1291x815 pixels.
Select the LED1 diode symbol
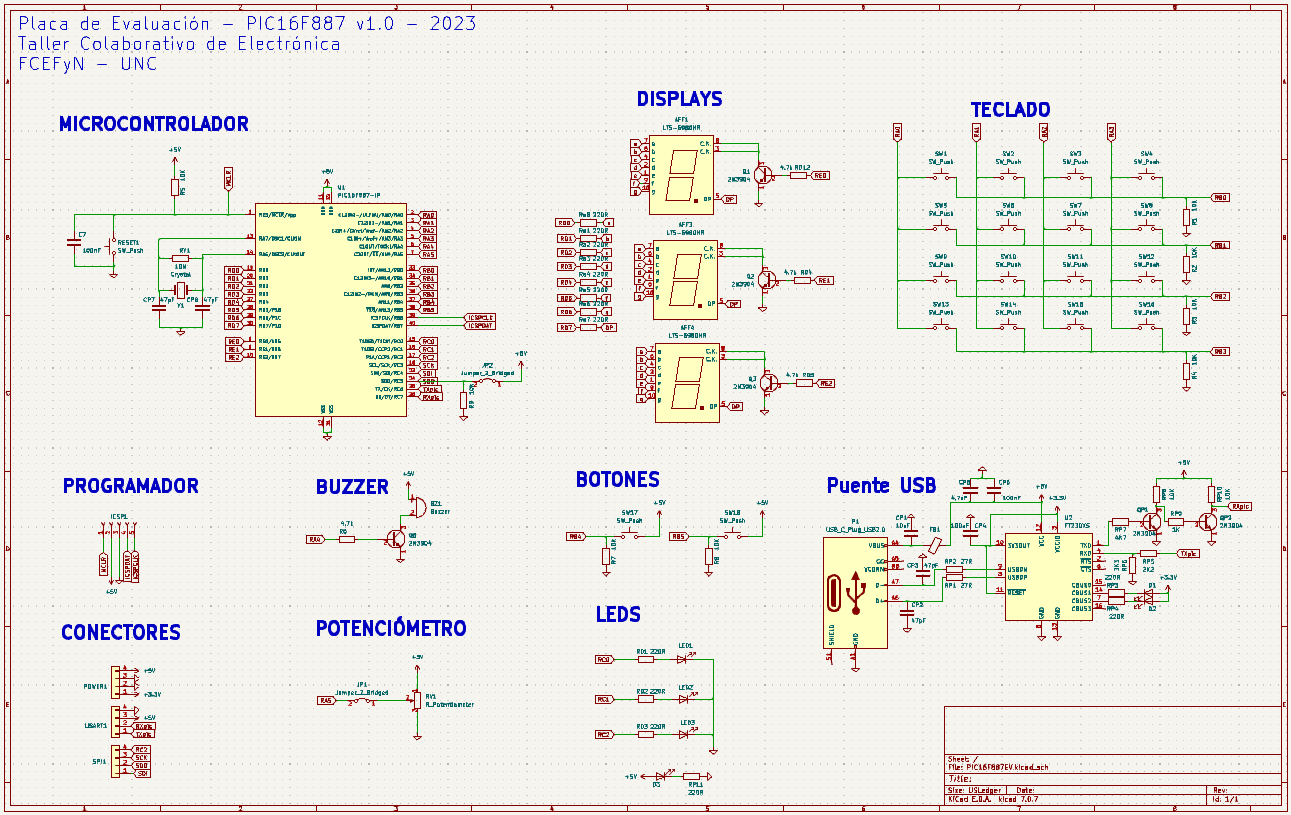tap(685, 659)
